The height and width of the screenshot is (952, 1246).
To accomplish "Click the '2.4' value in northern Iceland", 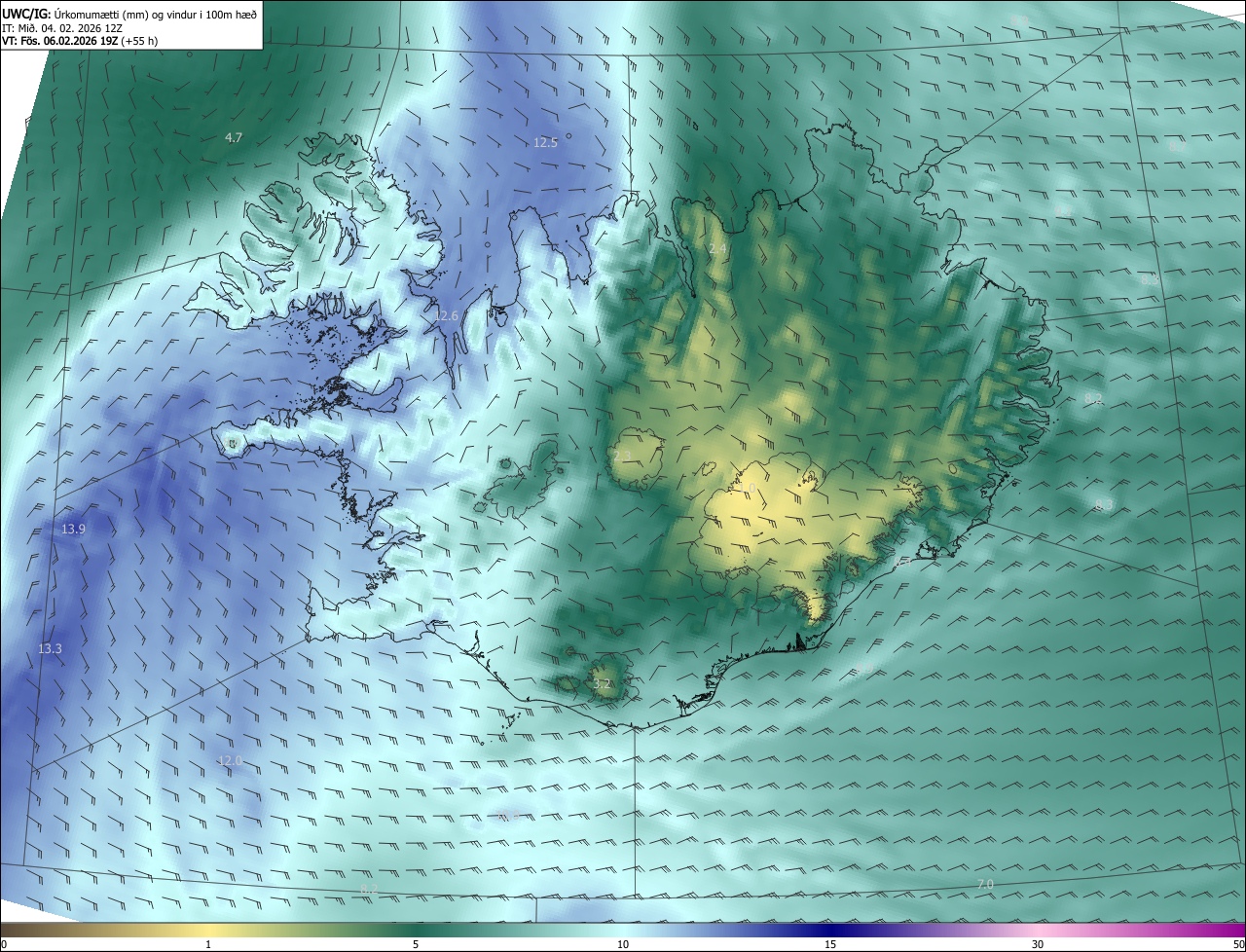I will pyautogui.click(x=717, y=249).
